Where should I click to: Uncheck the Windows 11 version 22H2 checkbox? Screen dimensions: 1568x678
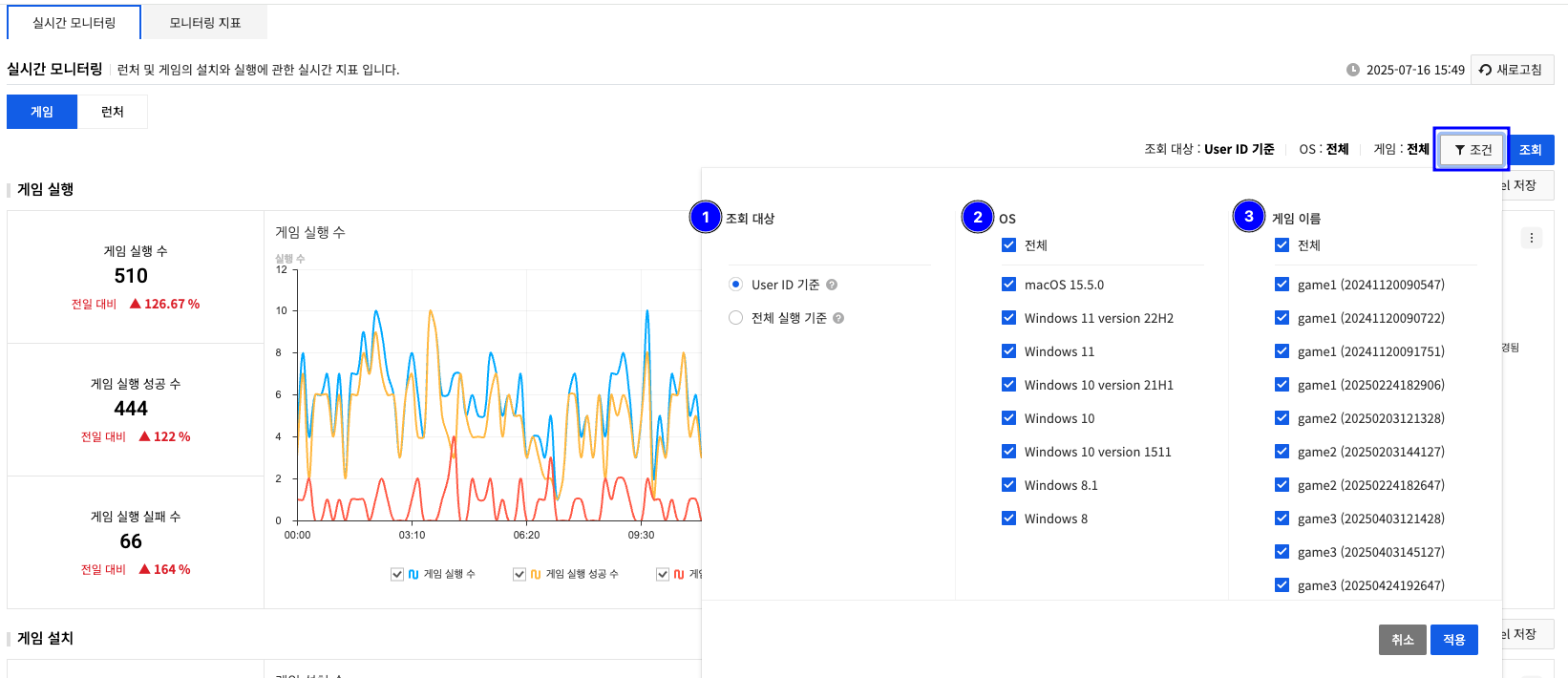(1008, 318)
